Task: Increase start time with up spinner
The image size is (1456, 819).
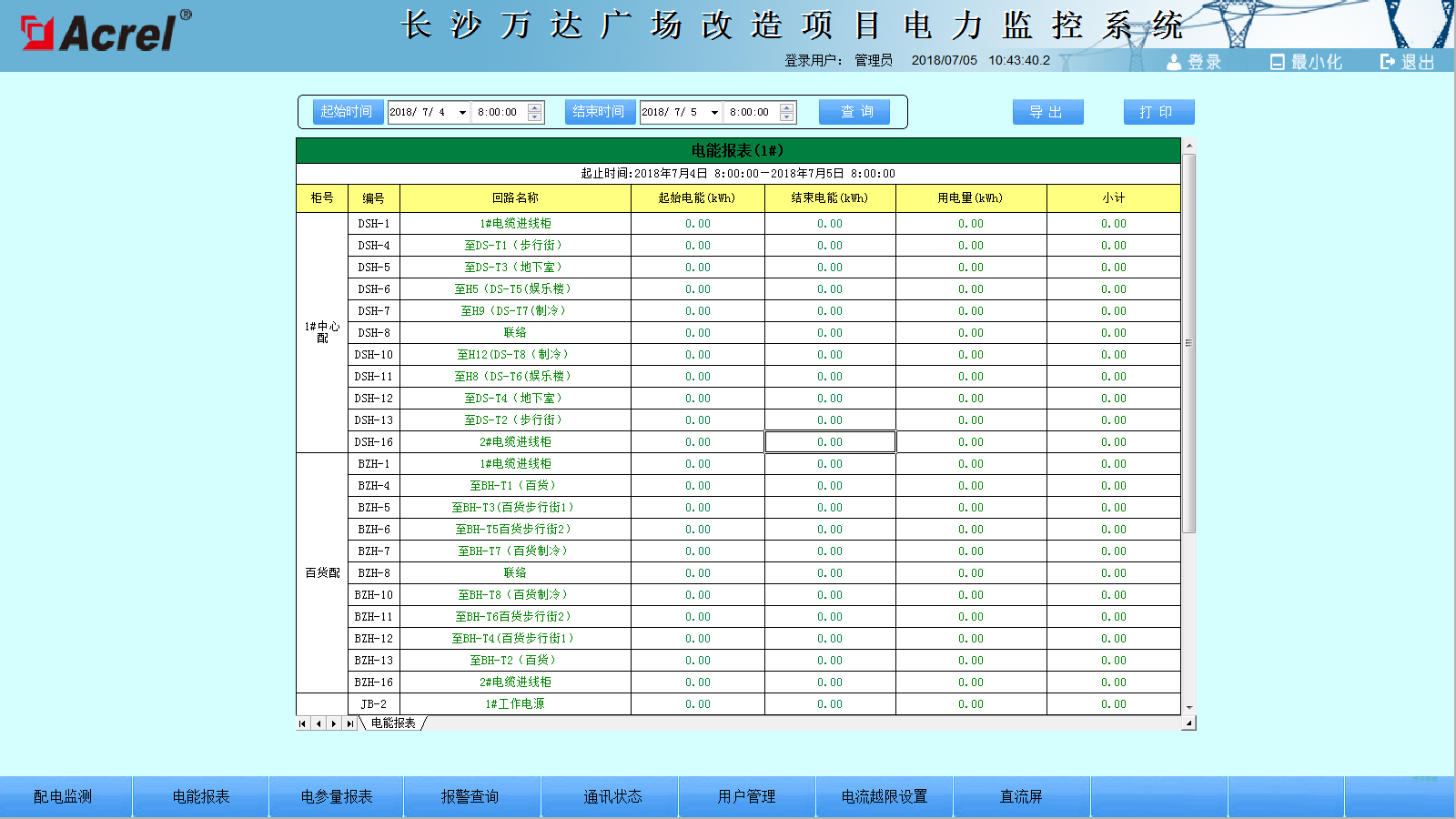Action: [535, 107]
